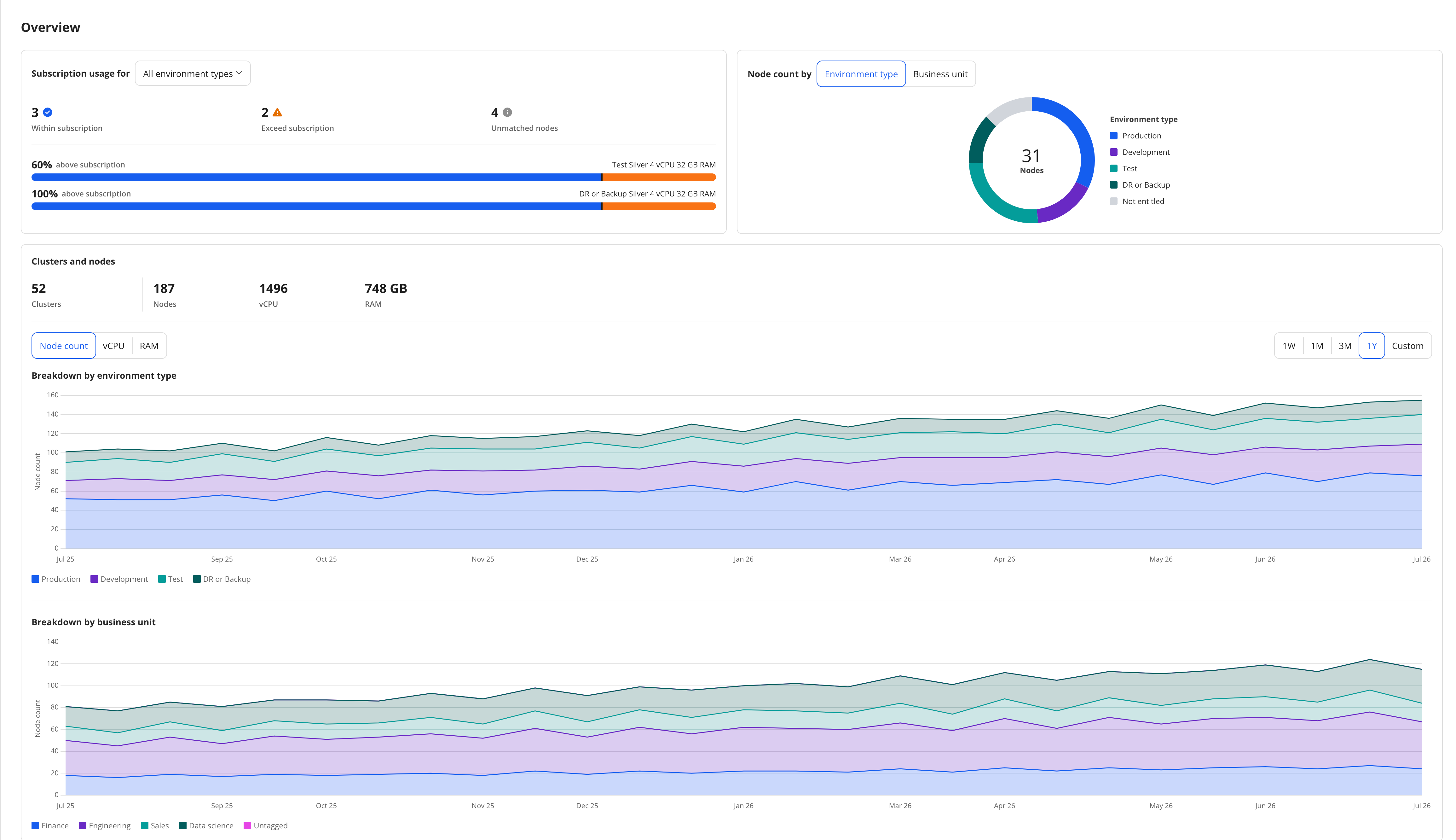
Task: Click the Exceed subscription label
Action: pyautogui.click(x=298, y=128)
